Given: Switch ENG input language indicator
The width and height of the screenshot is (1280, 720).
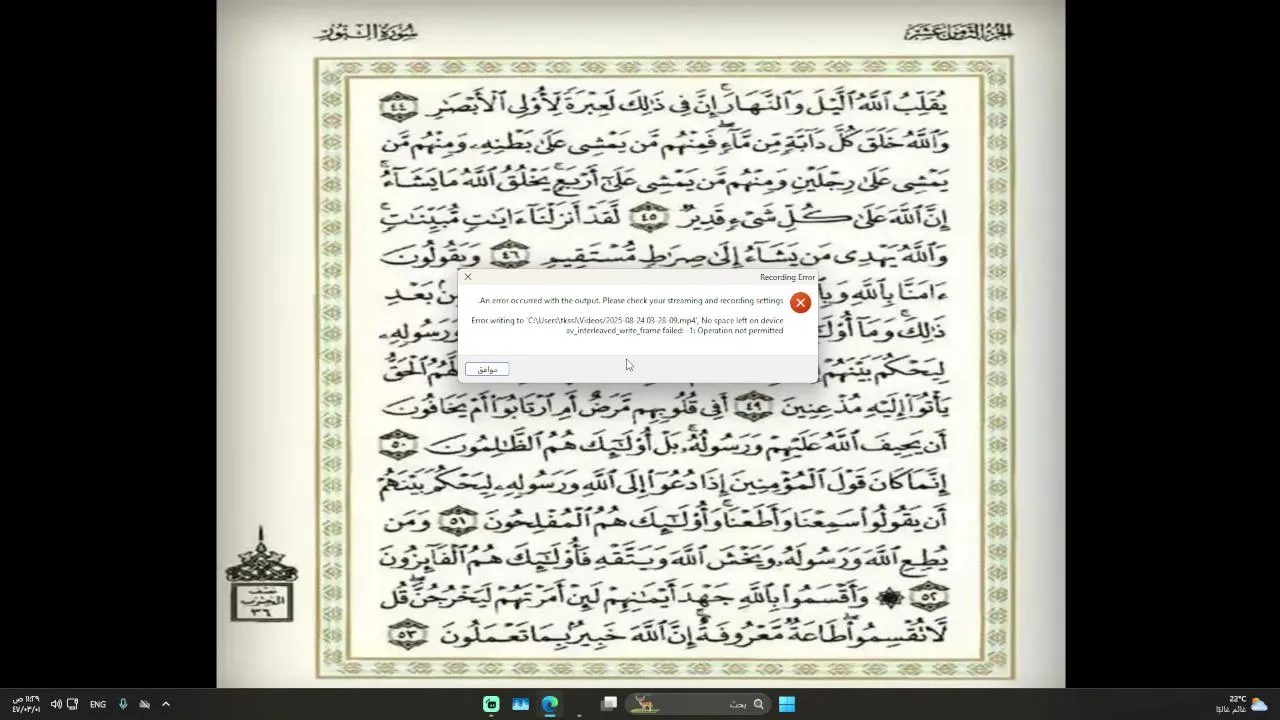Looking at the screenshot, I should coord(98,704).
